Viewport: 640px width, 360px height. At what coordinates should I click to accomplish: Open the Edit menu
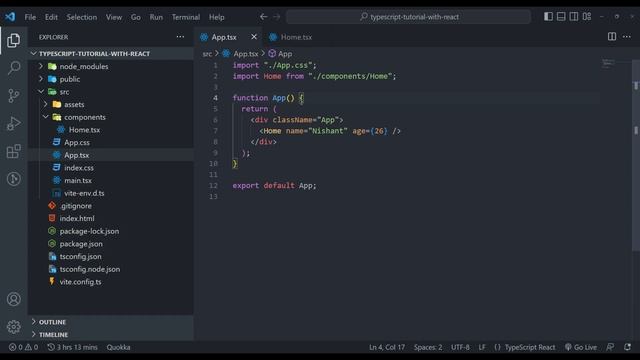51,17
